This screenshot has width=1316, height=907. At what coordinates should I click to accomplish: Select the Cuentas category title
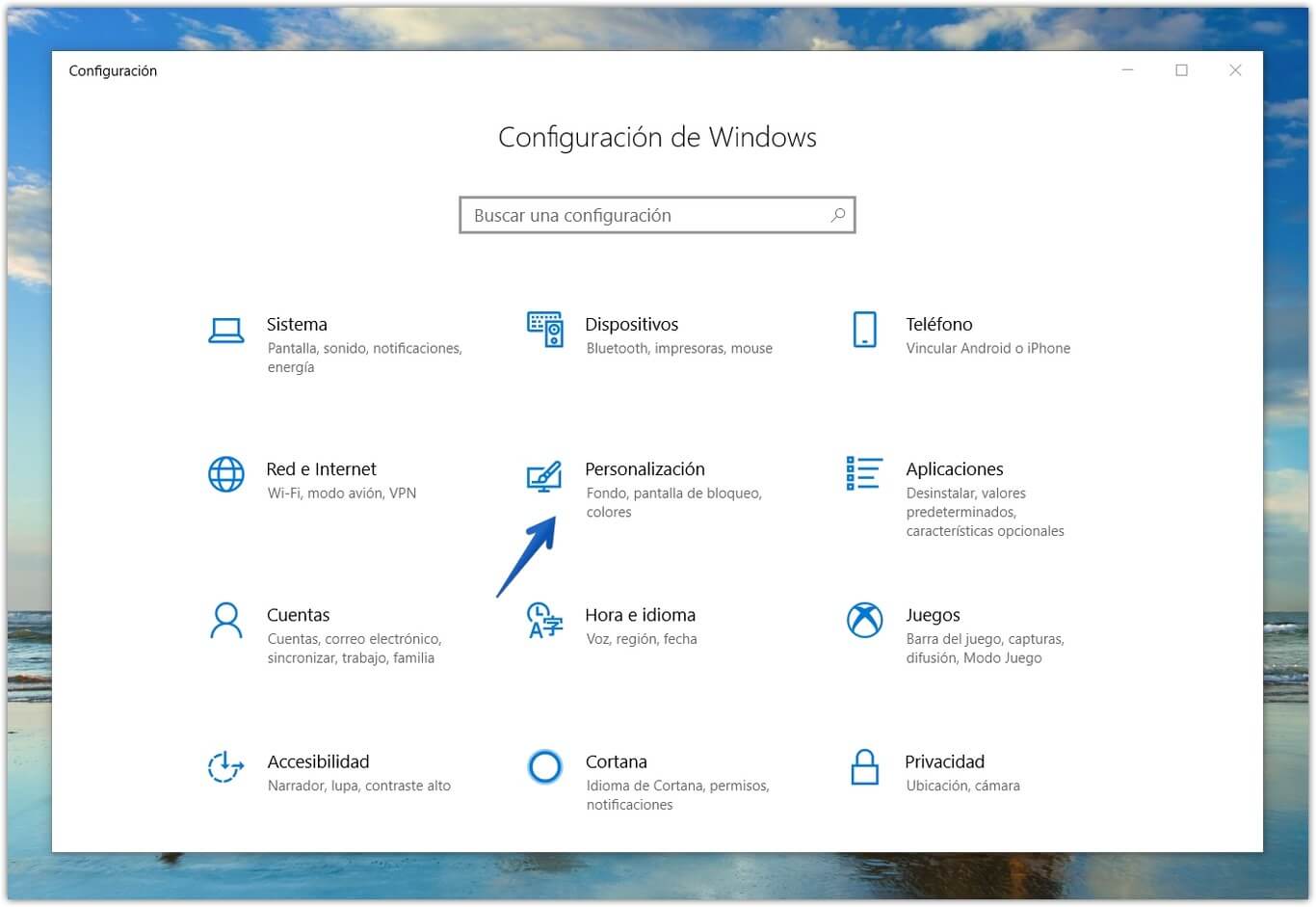click(x=298, y=615)
